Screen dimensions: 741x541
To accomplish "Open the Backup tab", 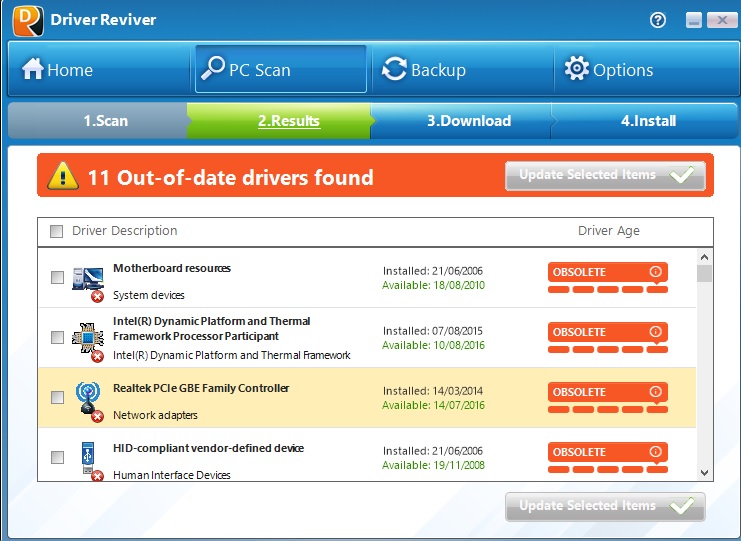I will pos(463,69).
